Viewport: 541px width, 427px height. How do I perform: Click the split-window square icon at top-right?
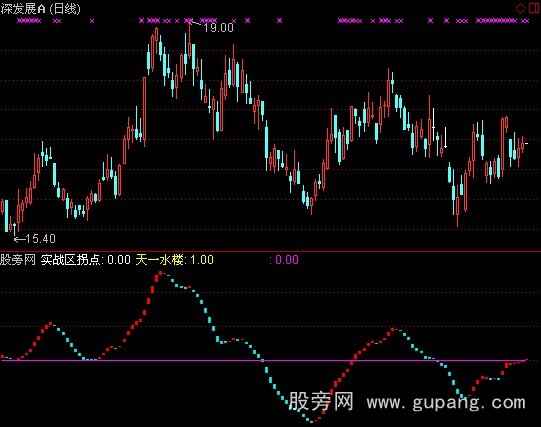tap(534, 8)
